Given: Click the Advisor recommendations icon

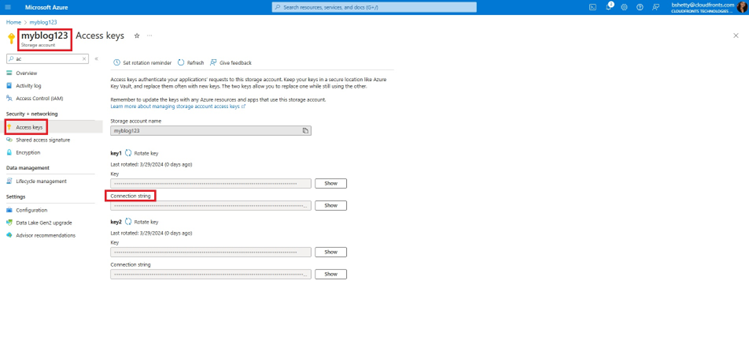Looking at the screenshot, I should tap(9, 235).
